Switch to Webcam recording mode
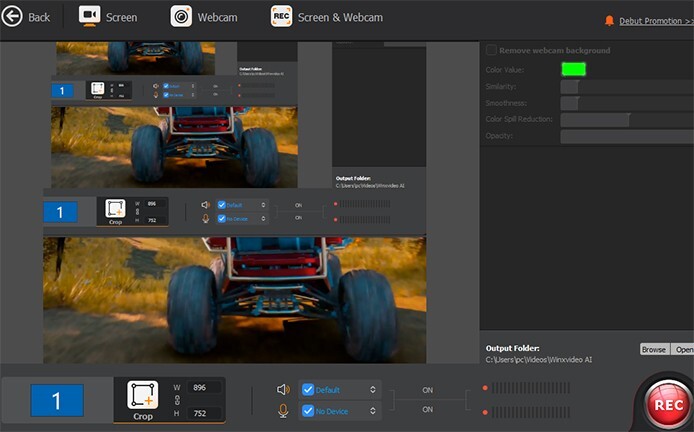Screen dimensions: 694x432 pyautogui.click(x=204, y=17)
